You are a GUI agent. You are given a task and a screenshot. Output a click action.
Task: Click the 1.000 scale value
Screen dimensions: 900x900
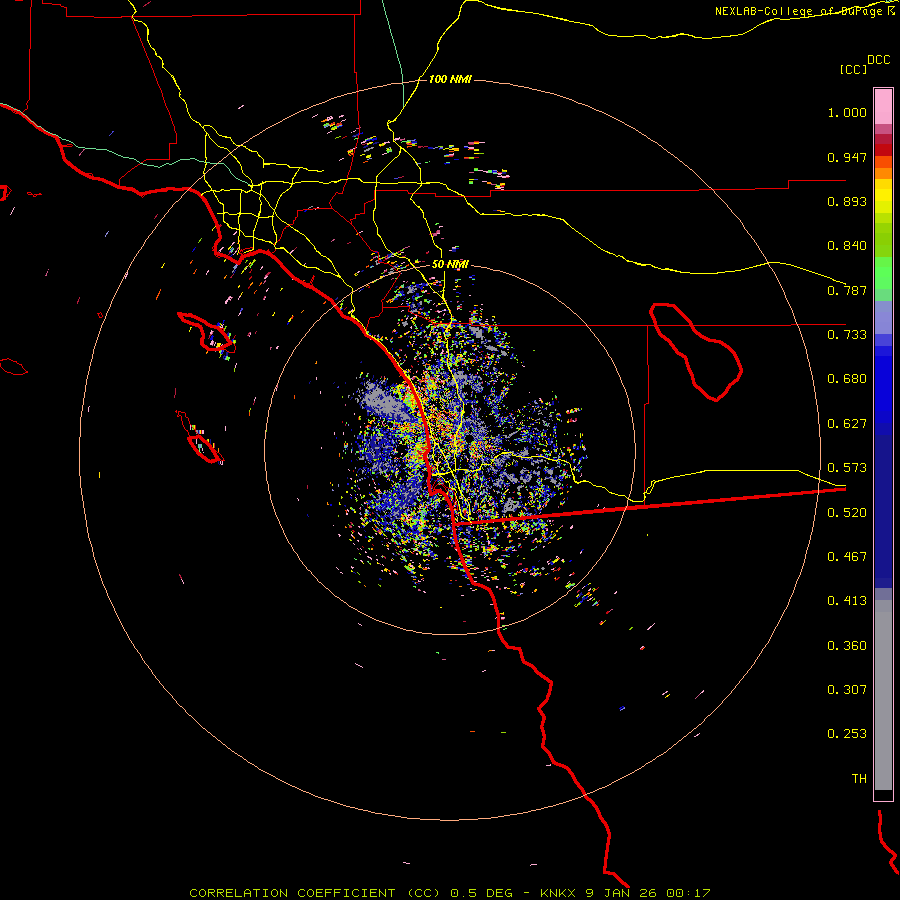coord(847,112)
